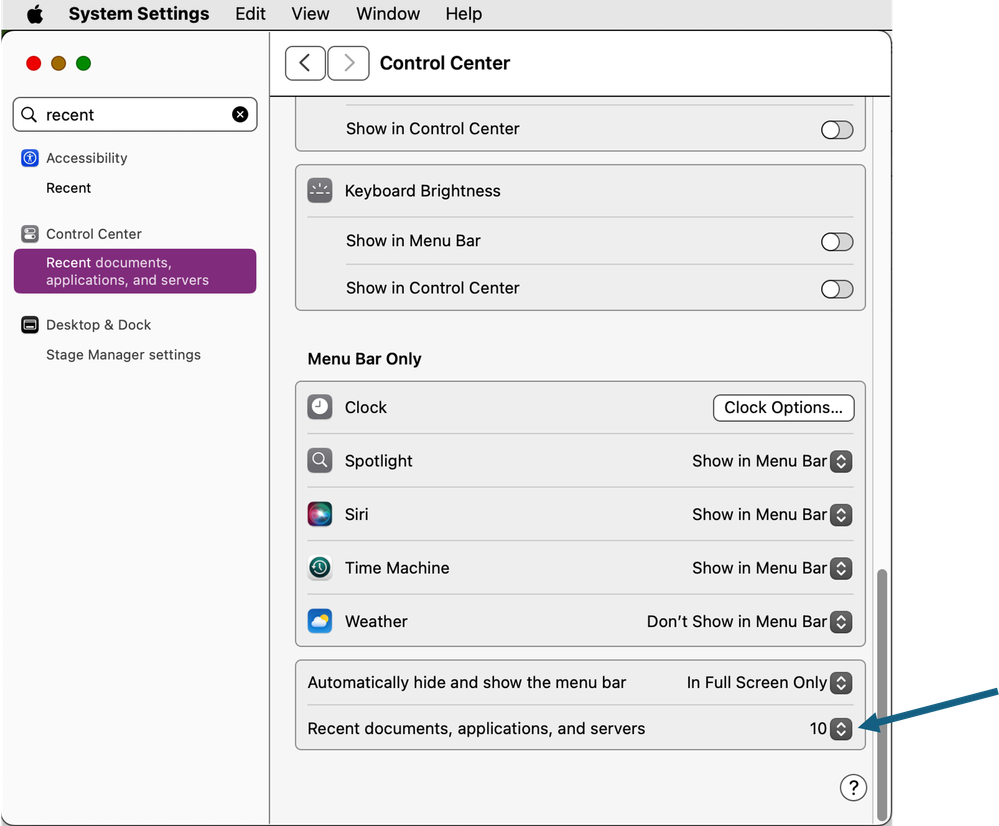Select Control Center in search results
Viewport: 999px width, 826px height.
coord(94,234)
